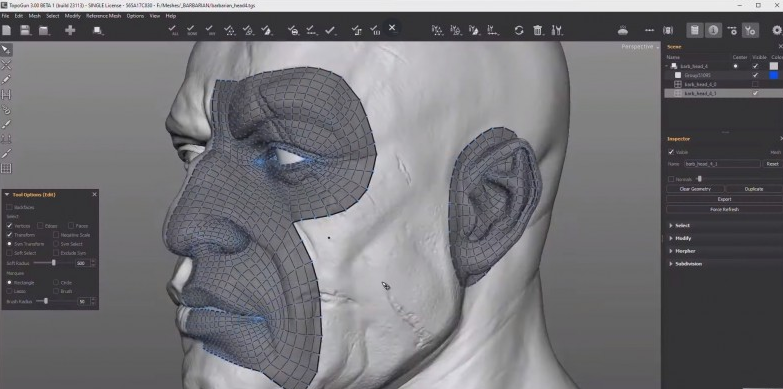Click the Select Some checkmark icon

pos(192,30)
